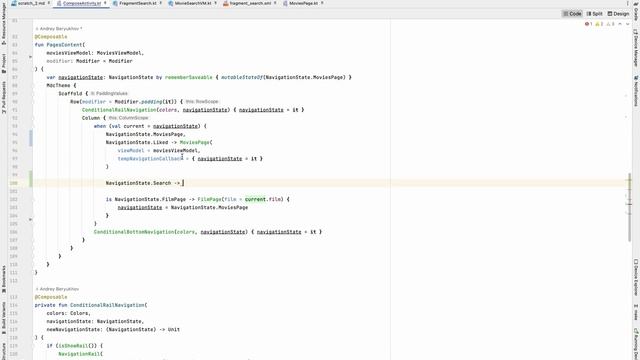This screenshot has width=640, height=360.
Task: Collapse fold marker at line 105
Action: point(30,220)
